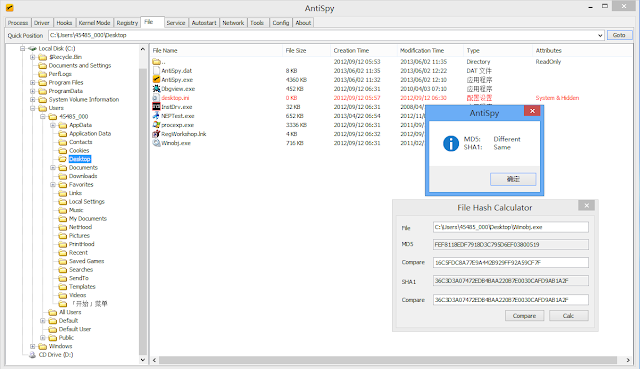Image resolution: width=640 pixels, height=369 pixels.
Task: Click the procexp.exe icon
Action: (156, 124)
